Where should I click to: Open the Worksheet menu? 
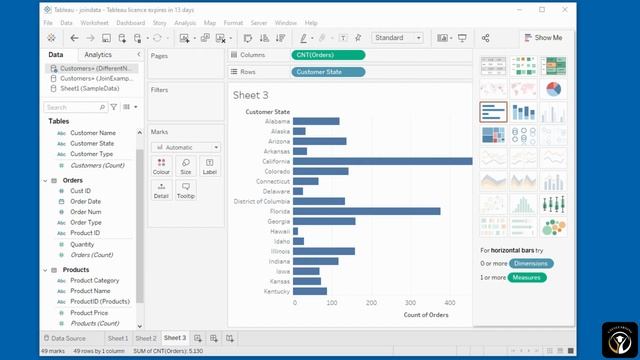94,23
